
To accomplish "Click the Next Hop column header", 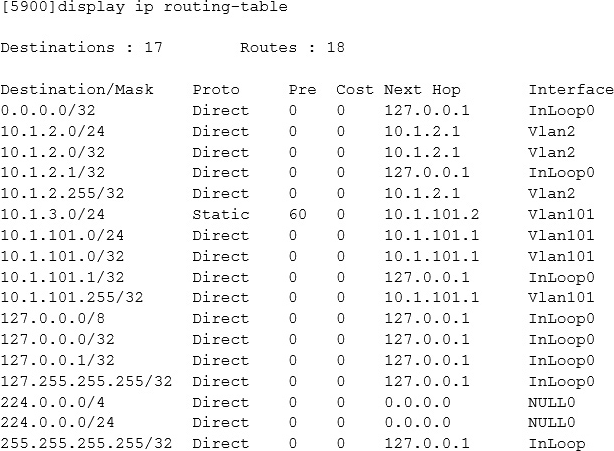I will (420, 90).
